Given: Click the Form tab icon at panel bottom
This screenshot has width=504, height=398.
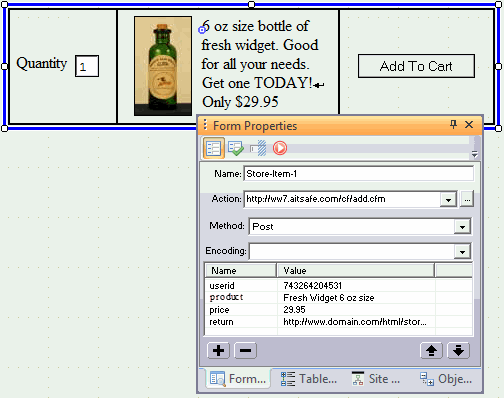Looking at the screenshot, I should point(218,379).
